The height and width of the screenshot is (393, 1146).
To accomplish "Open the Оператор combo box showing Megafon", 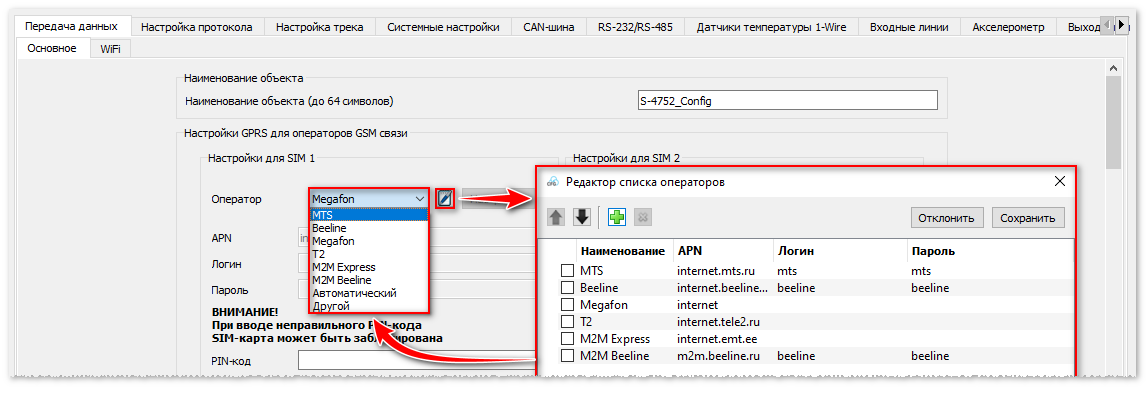I will pos(369,198).
